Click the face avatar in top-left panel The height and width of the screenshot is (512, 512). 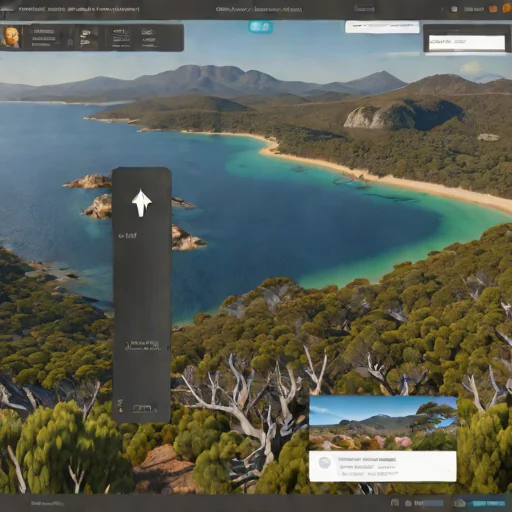pyautogui.click(x=11, y=37)
